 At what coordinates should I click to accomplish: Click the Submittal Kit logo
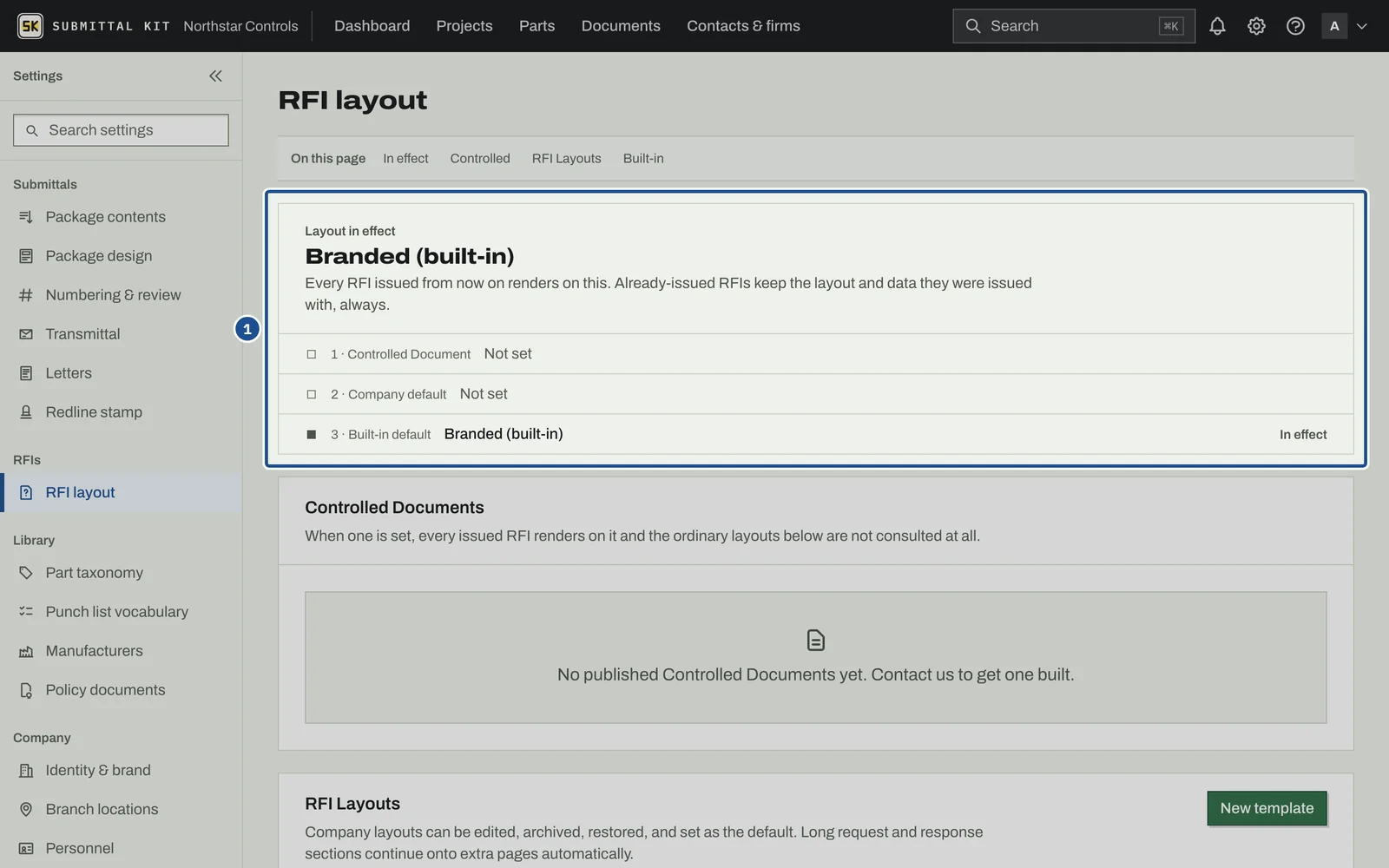94,26
